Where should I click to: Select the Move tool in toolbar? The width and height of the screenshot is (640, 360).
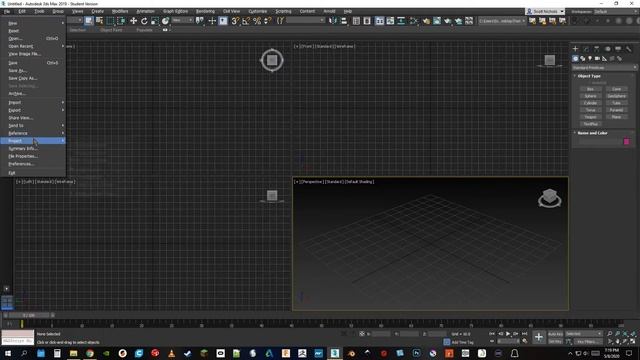[133, 21]
